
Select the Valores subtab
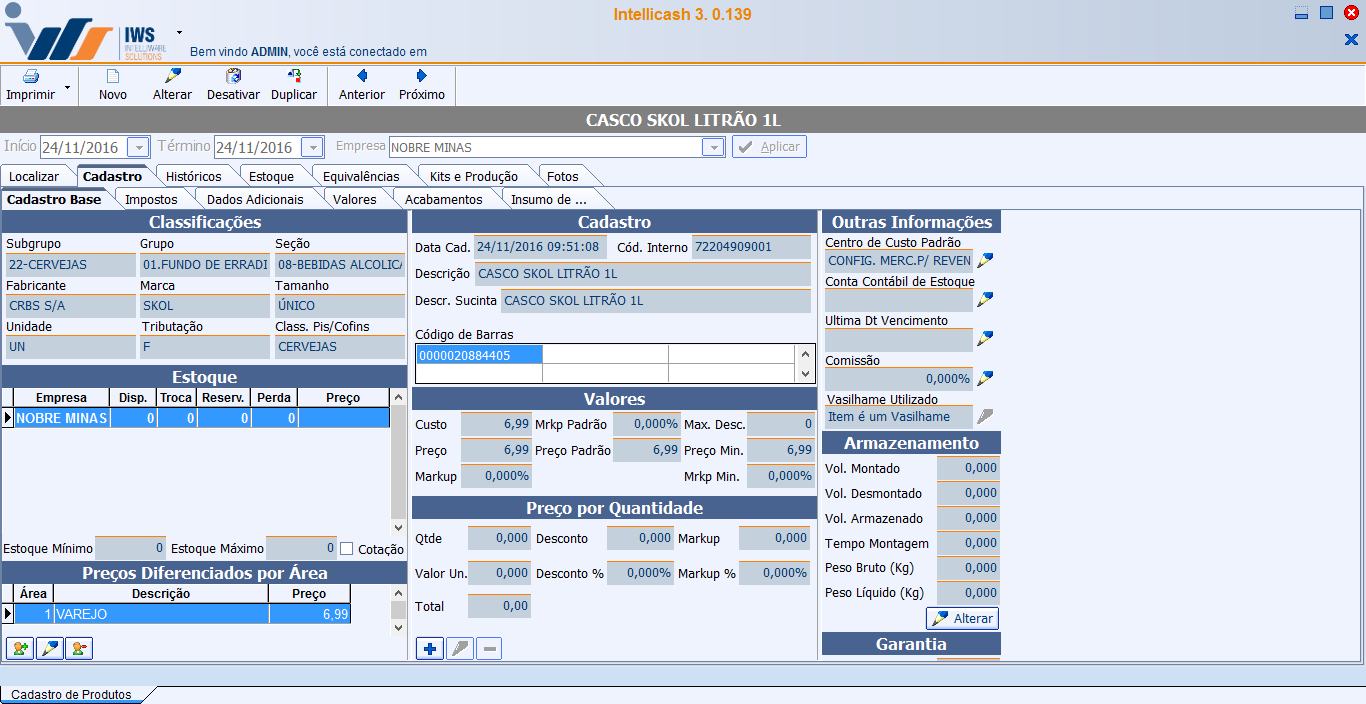[x=355, y=199]
